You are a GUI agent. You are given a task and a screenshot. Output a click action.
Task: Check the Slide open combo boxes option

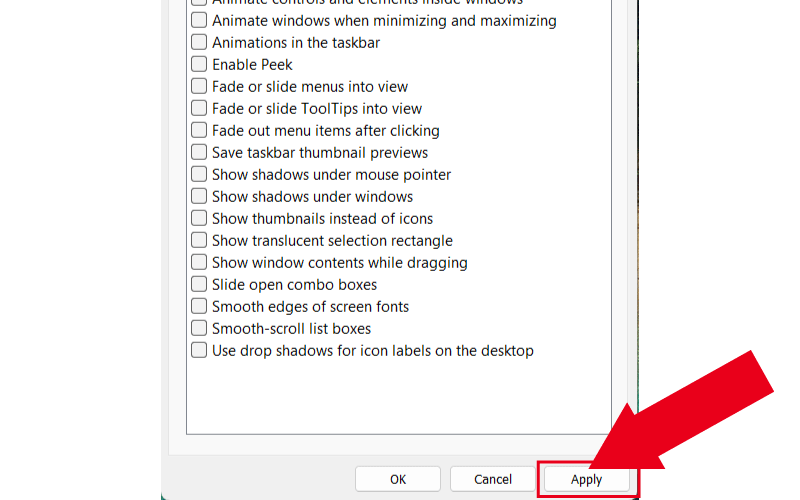tap(199, 284)
